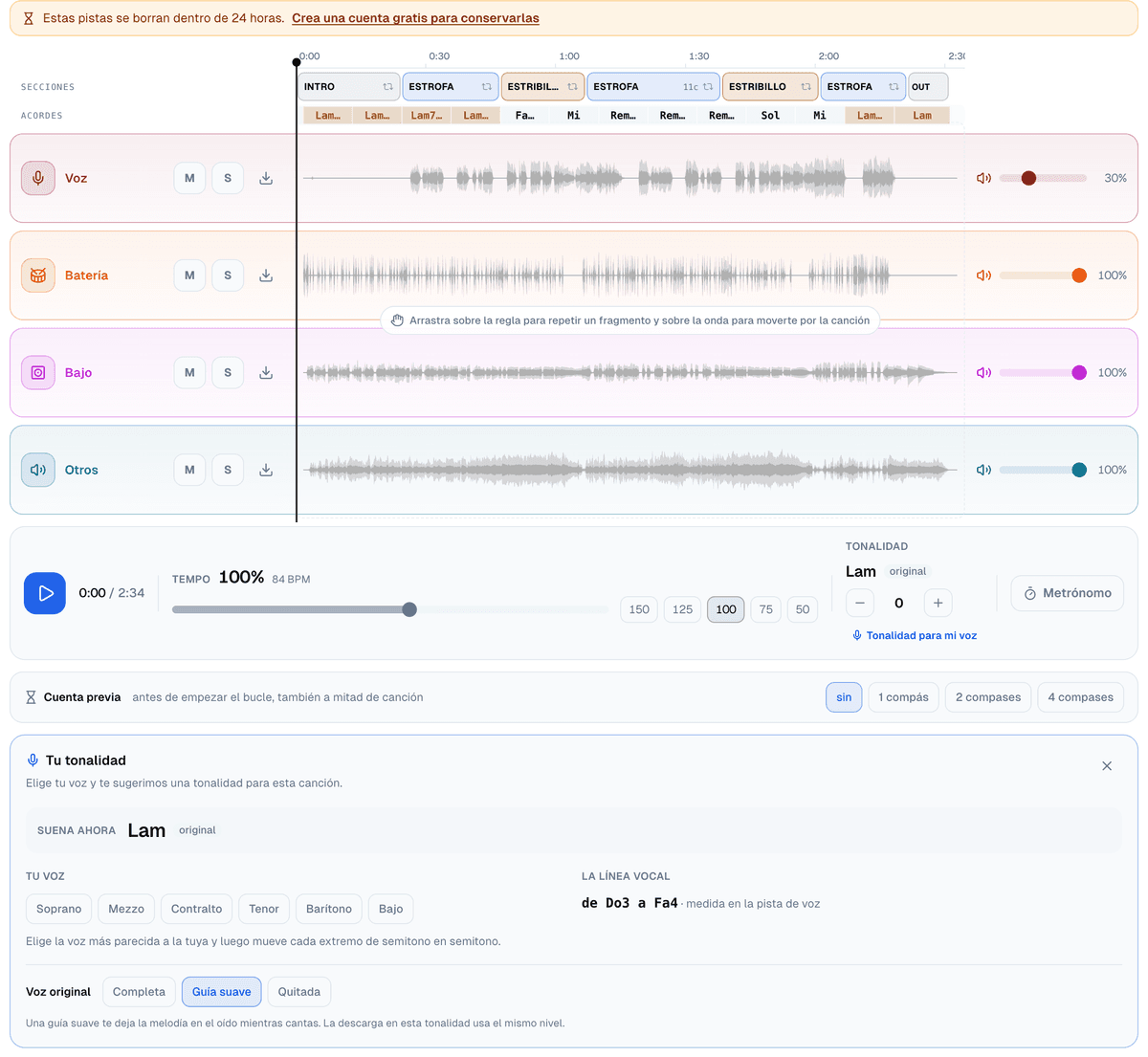Mute the Batería track
Image resolution: width=1148 pixels, height=1057 pixels.
189,275
